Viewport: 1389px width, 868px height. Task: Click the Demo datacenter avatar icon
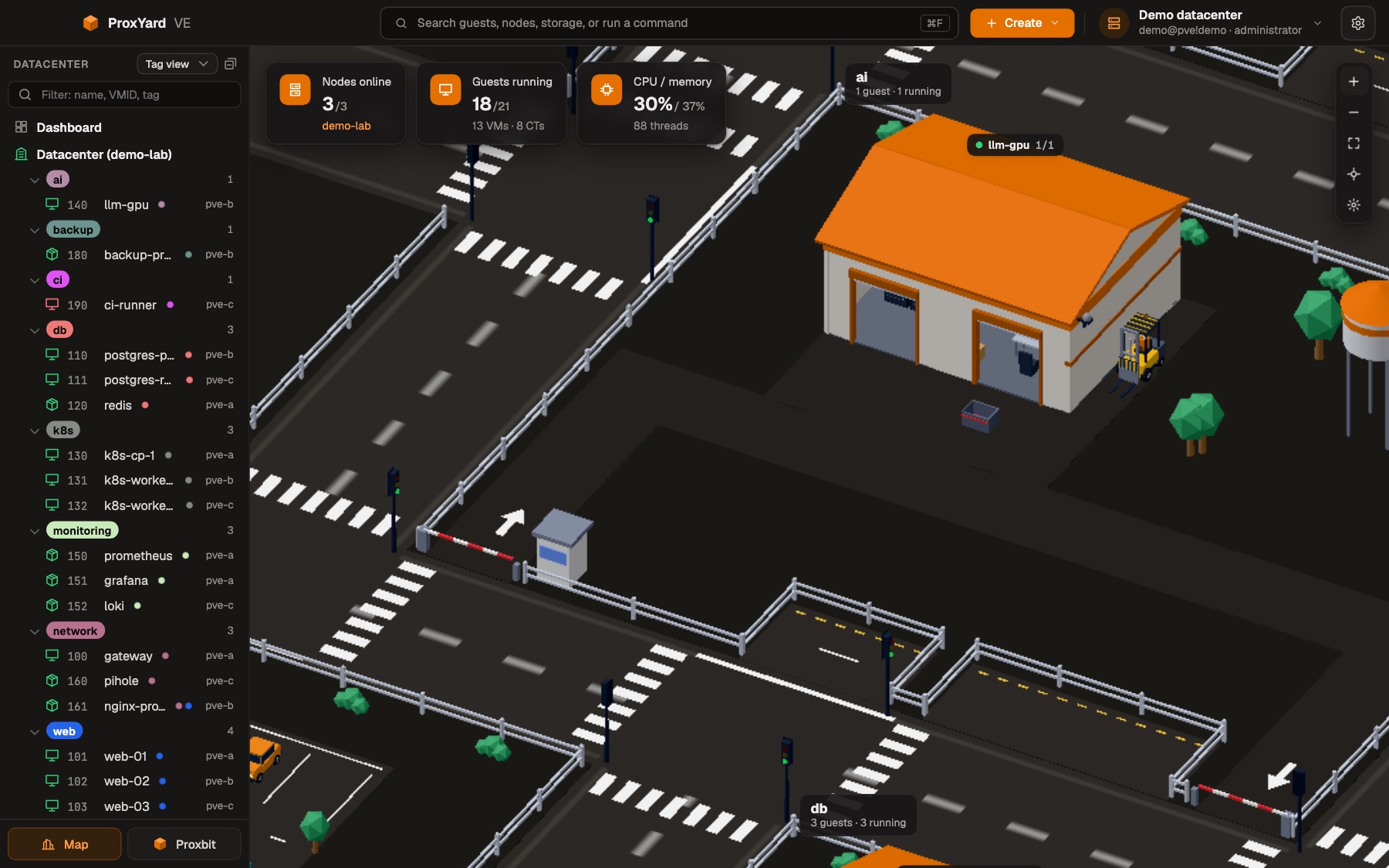pyautogui.click(x=1114, y=23)
